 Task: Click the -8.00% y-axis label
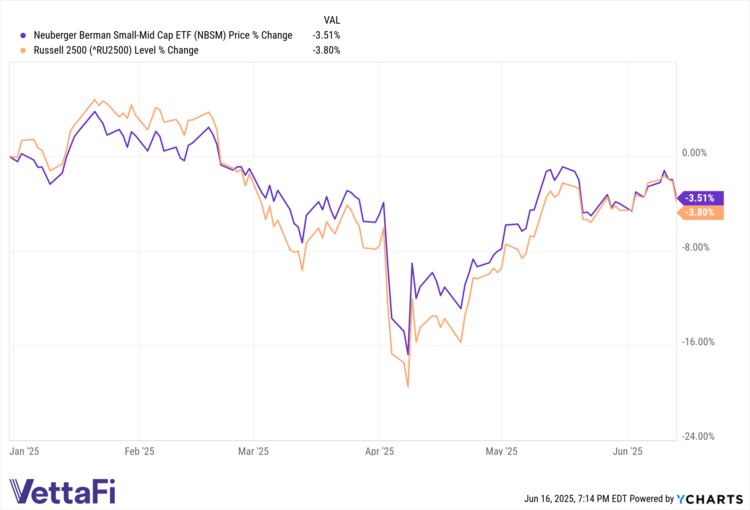click(694, 248)
